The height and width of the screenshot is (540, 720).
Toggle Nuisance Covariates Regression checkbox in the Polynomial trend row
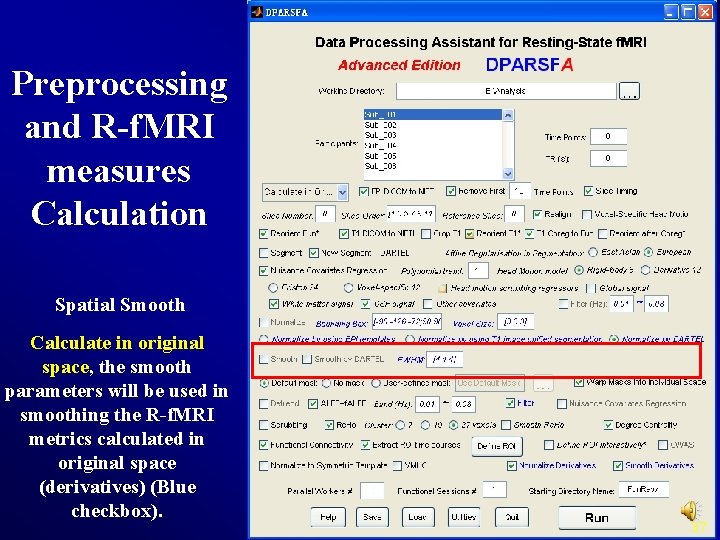pos(264,270)
